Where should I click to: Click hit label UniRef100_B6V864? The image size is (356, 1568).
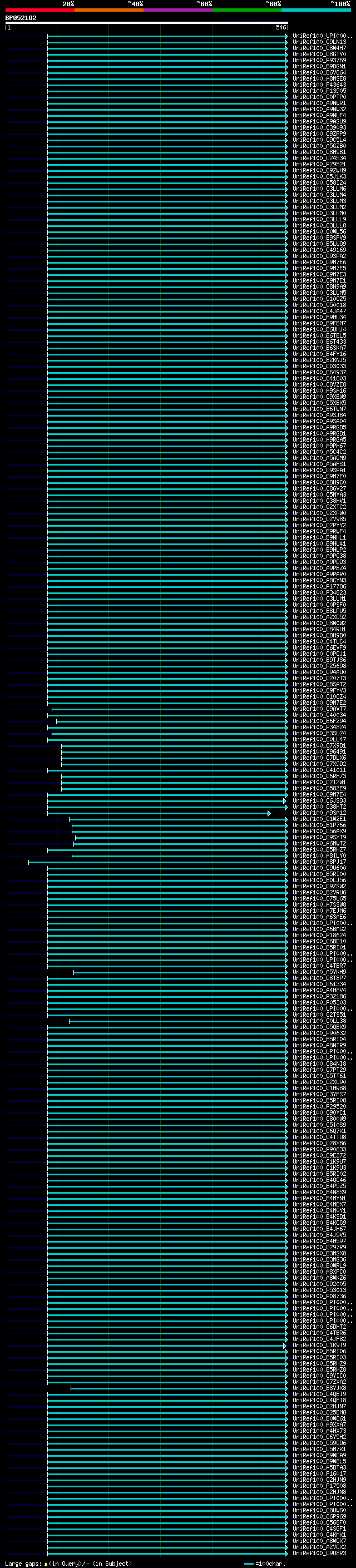[319, 73]
